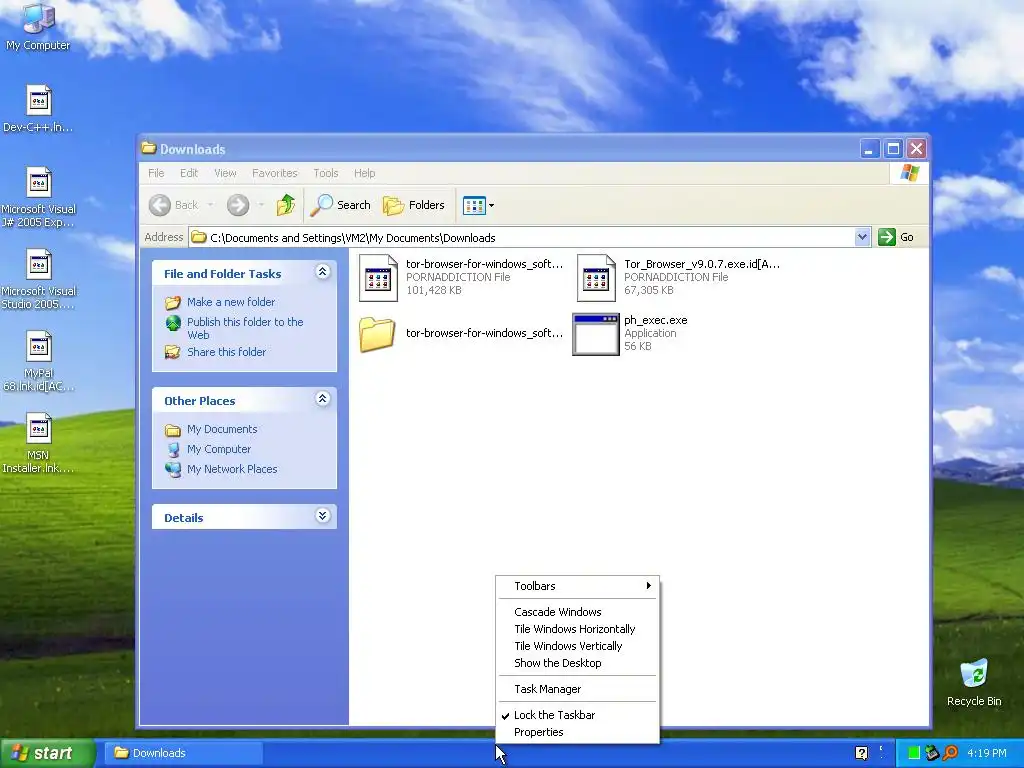The height and width of the screenshot is (768, 1024).
Task: Select the Tor_Browser_v9.0.7.exe encrypted file icon
Action: [x=596, y=278]
